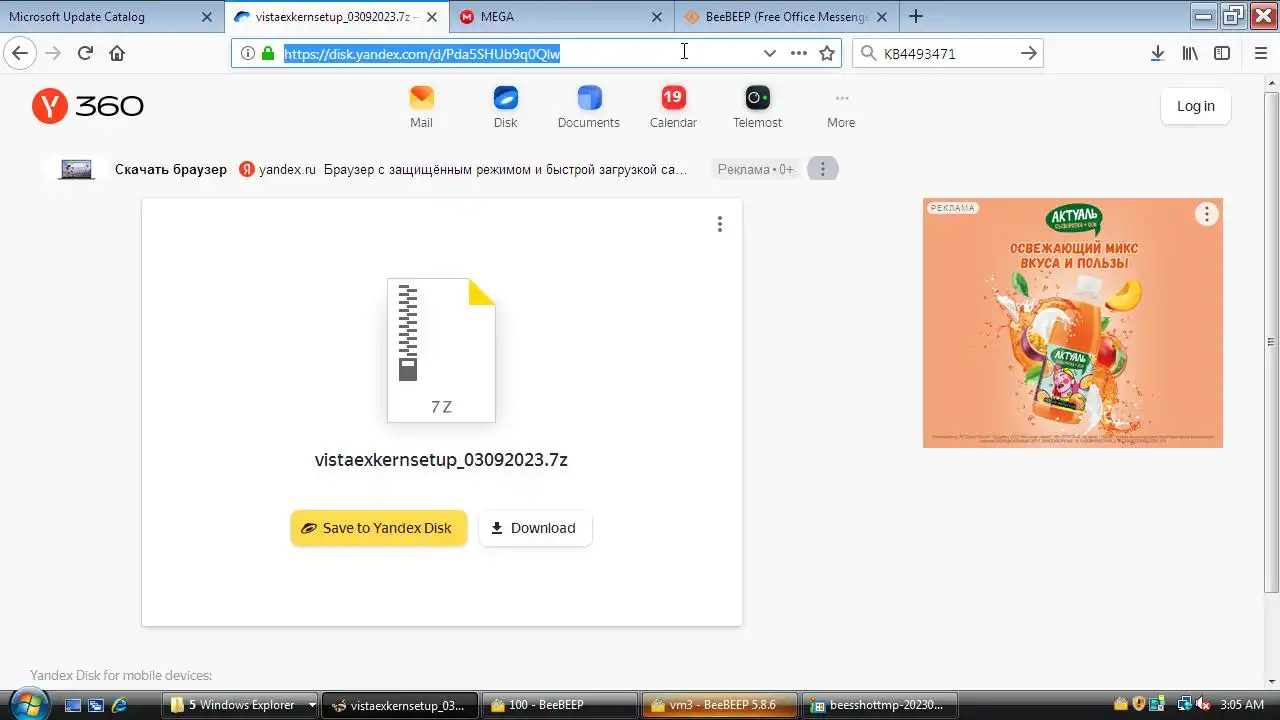Open the file card three-dot menu
Screen dimensions: 1280x720
(719, 224)
